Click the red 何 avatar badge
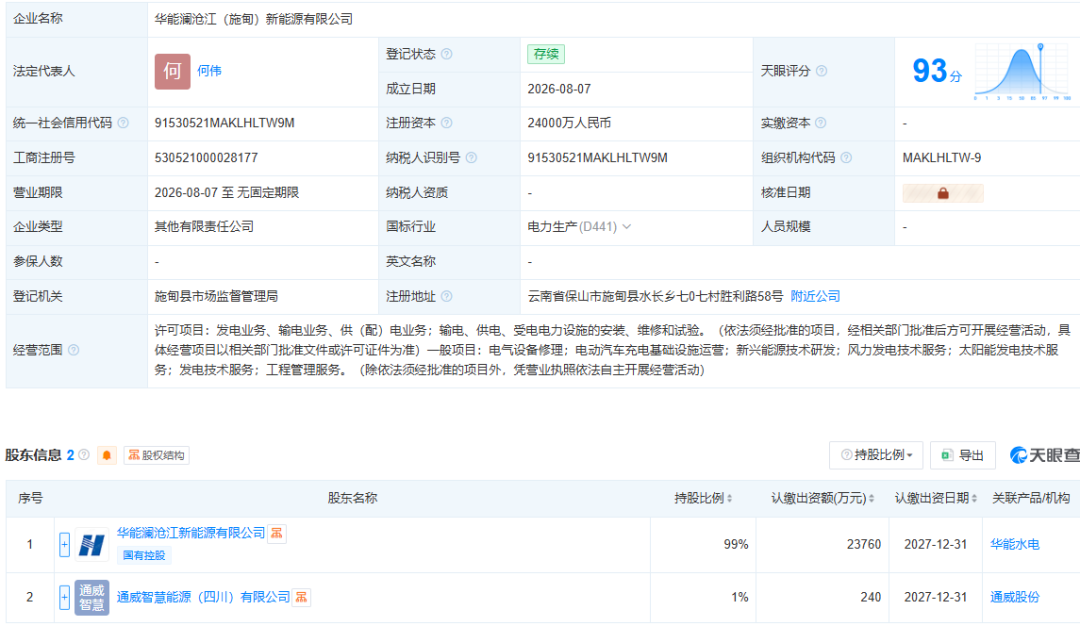 click(172, 71)
